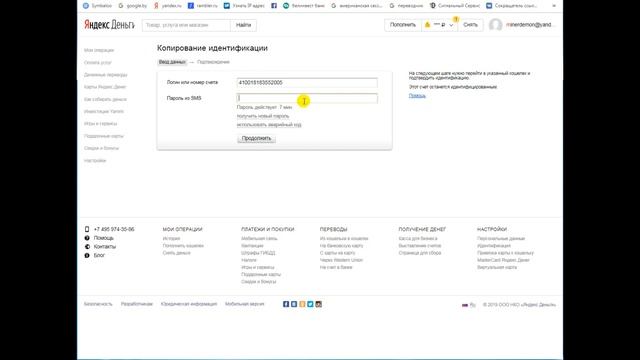640x360 pixels.
Task: Click the Продолжить button
Action: click(256, 138)
